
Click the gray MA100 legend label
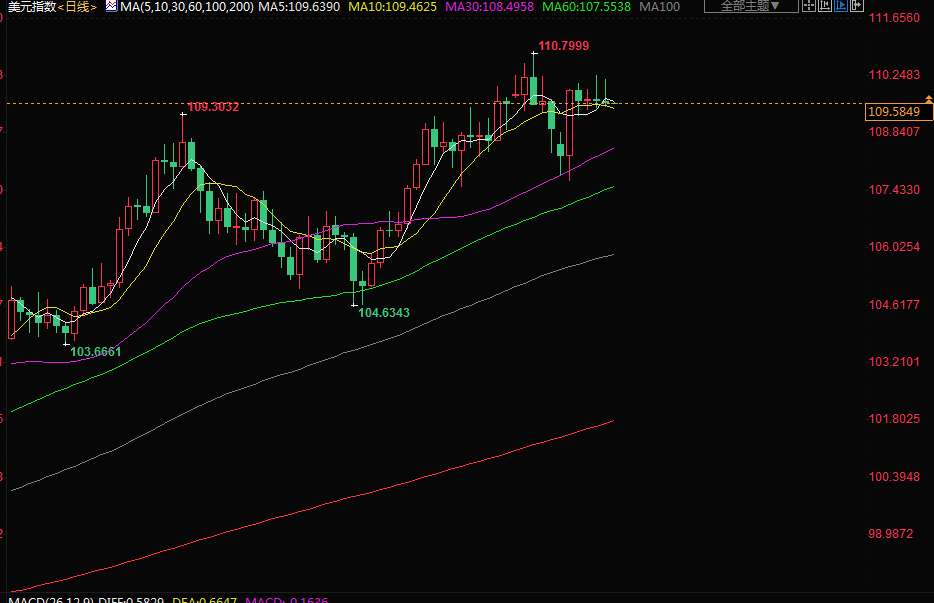click(659, 7)
